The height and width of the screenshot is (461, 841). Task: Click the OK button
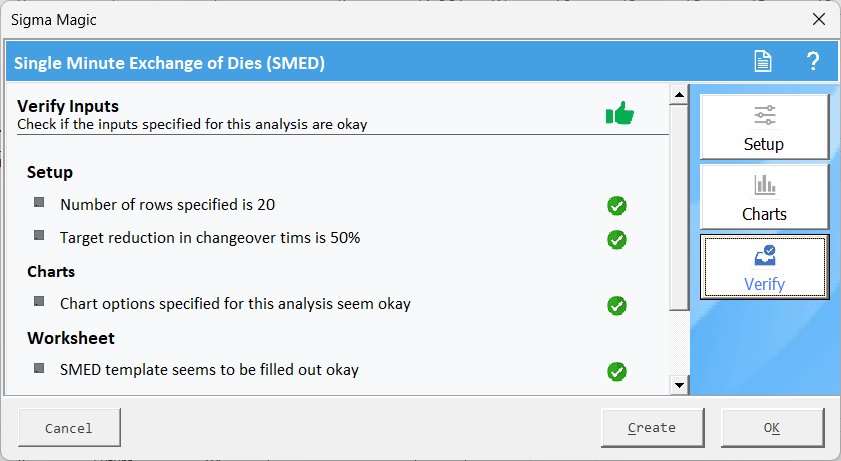(x=772, y=428)
